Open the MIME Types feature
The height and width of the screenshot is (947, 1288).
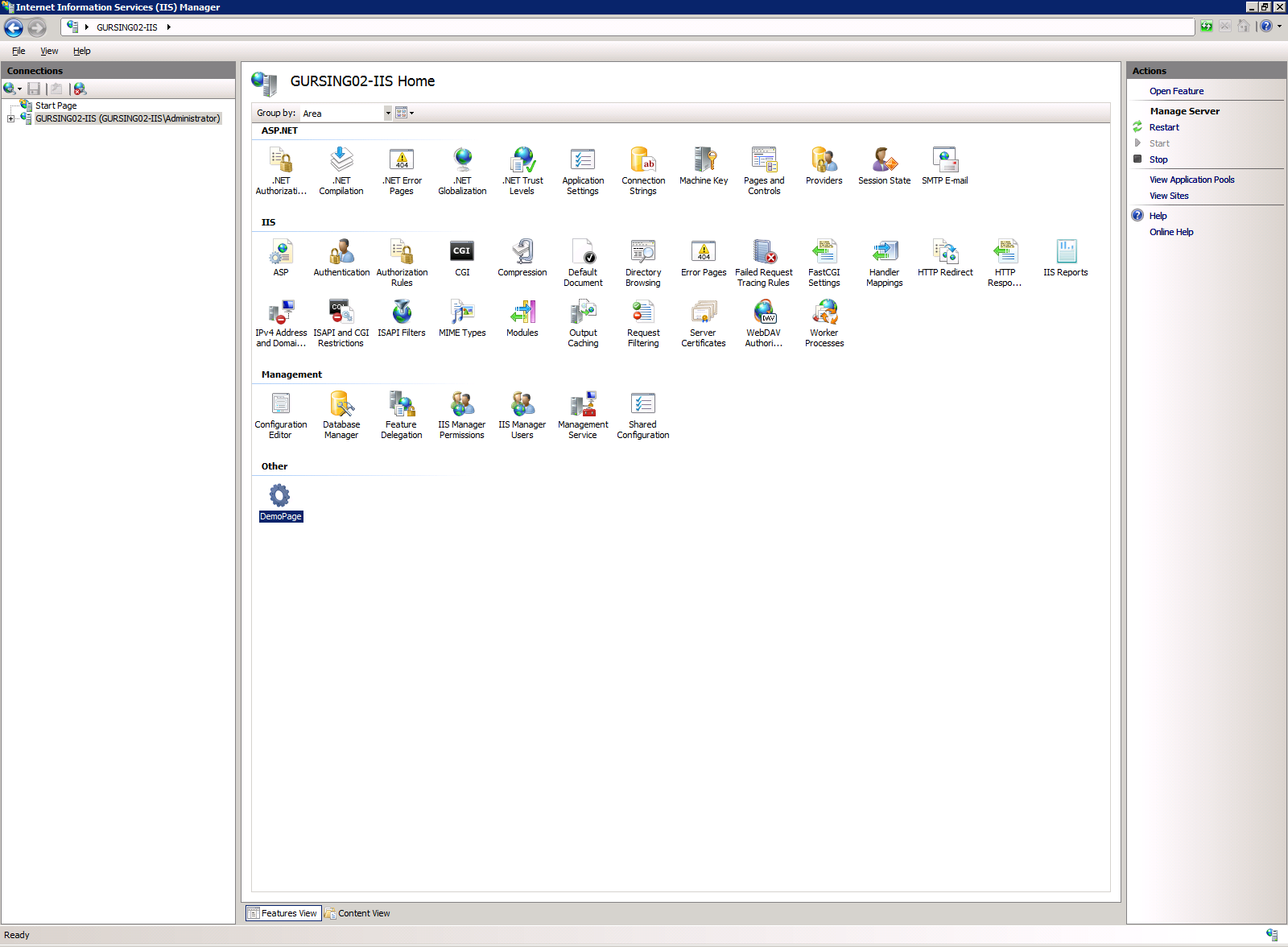[461, 319]
